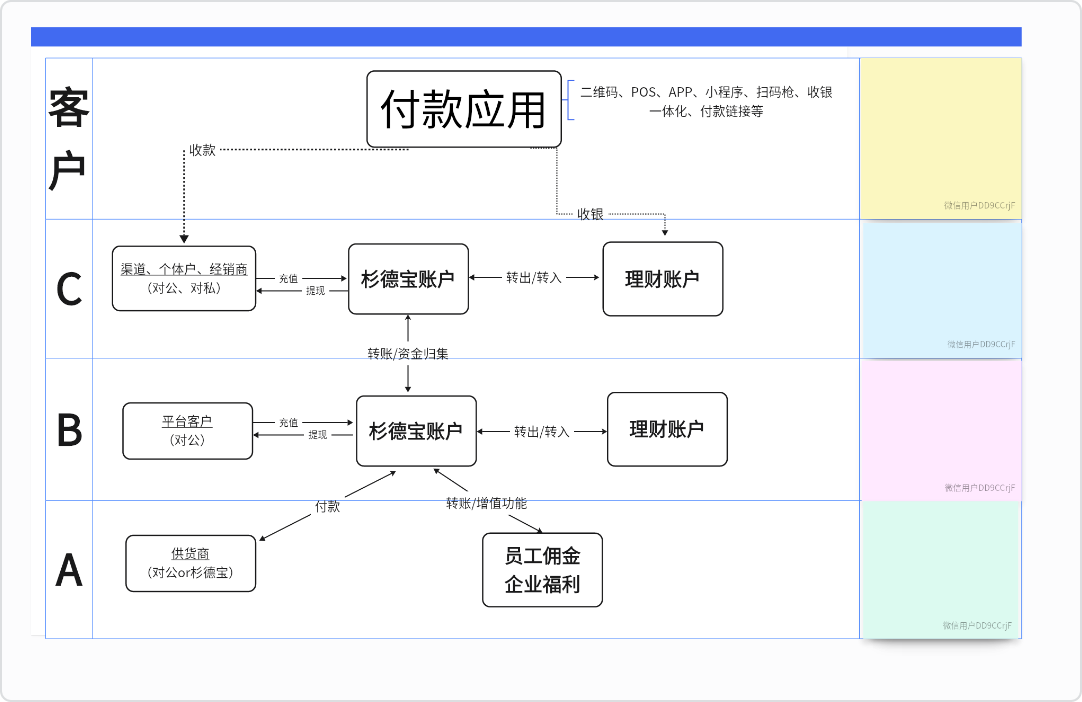Select the 理财账户 box in lane C
Image resolution: width=1082 pixels, height=702 pixels.
click(663, 279)
